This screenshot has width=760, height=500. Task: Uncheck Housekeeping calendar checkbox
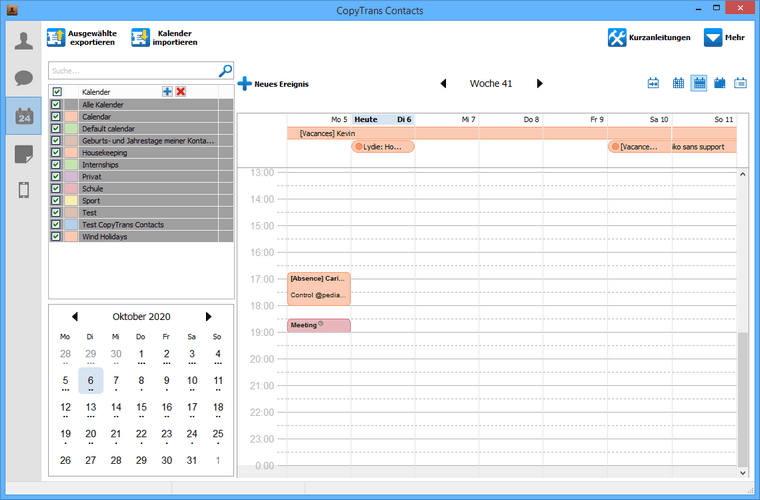click(56, 153)
